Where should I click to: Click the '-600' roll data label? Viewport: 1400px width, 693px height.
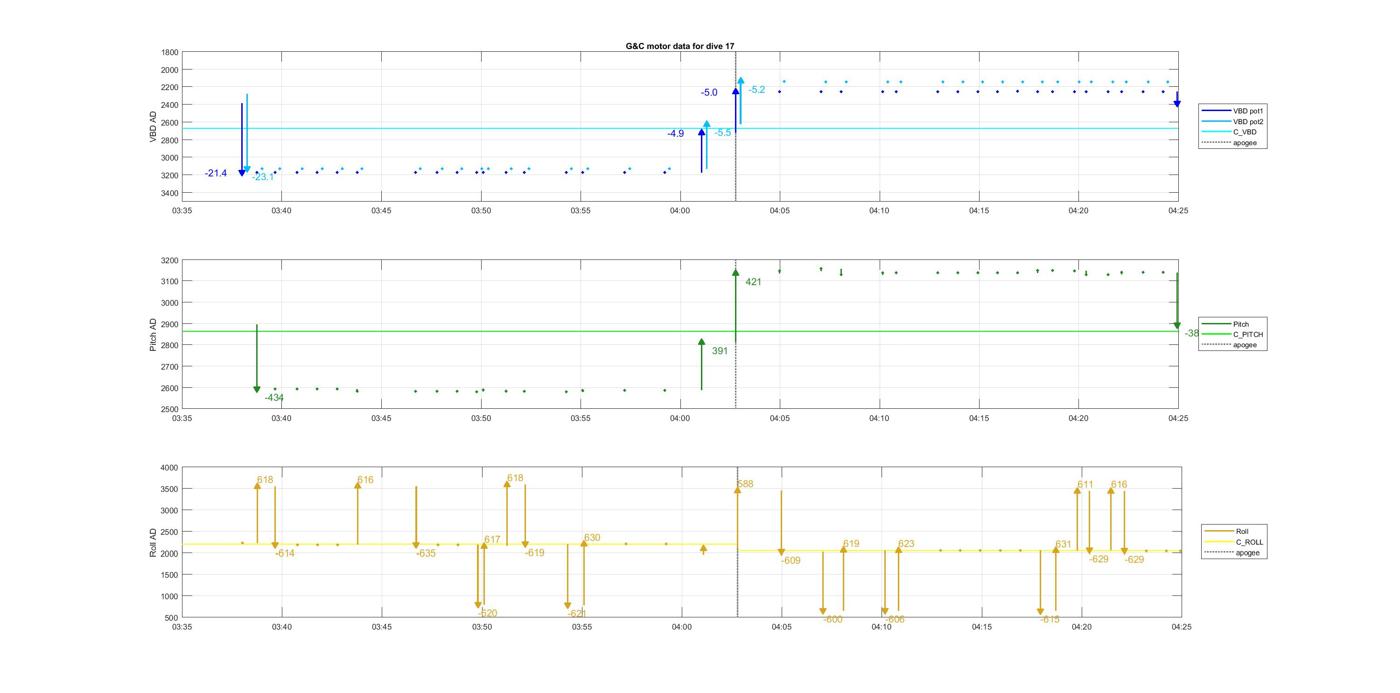(832, 620)
